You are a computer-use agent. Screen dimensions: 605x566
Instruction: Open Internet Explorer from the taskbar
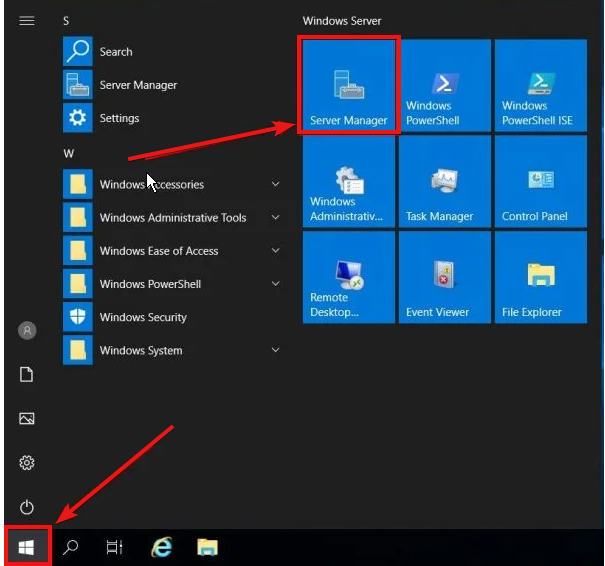161,547
